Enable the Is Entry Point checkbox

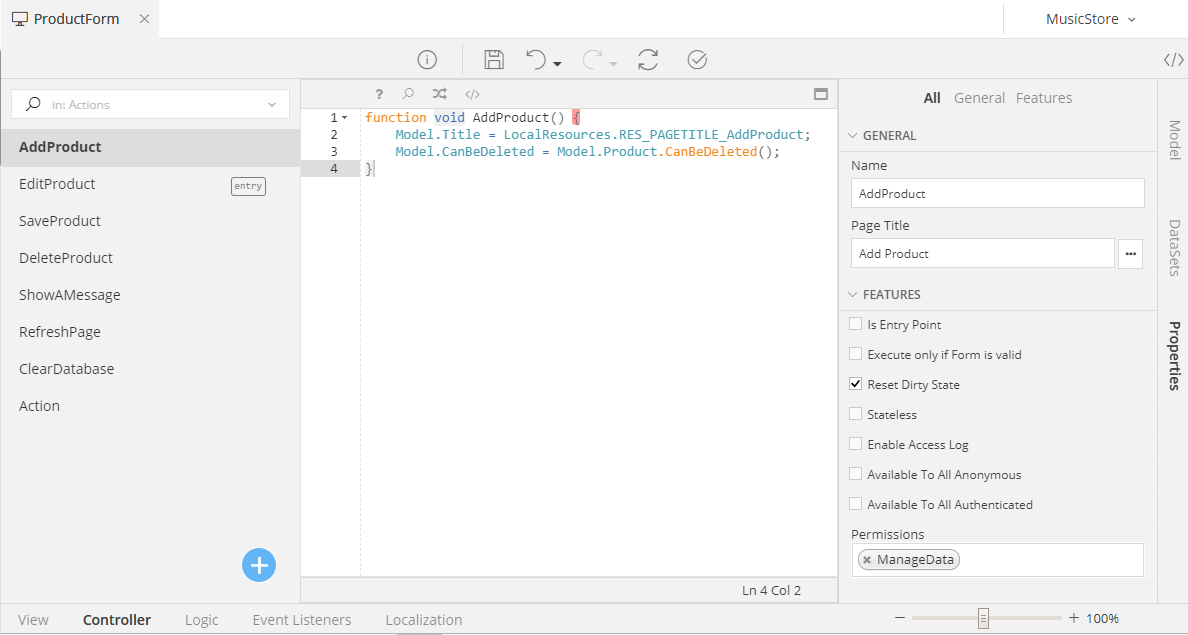(x=855, y=324)
